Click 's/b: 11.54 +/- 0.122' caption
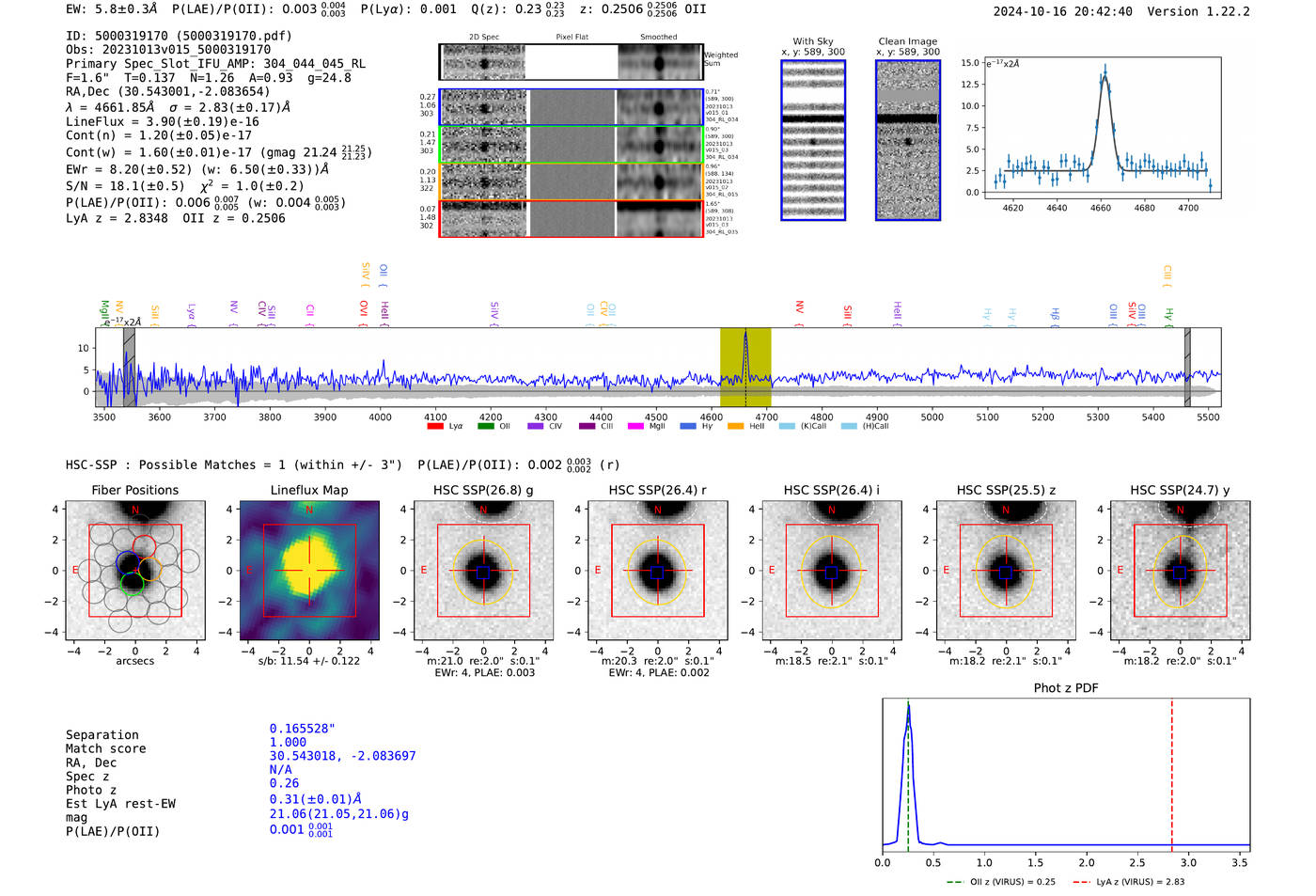This screenshot has width=1316, height=896. click(x=309, y=661)
